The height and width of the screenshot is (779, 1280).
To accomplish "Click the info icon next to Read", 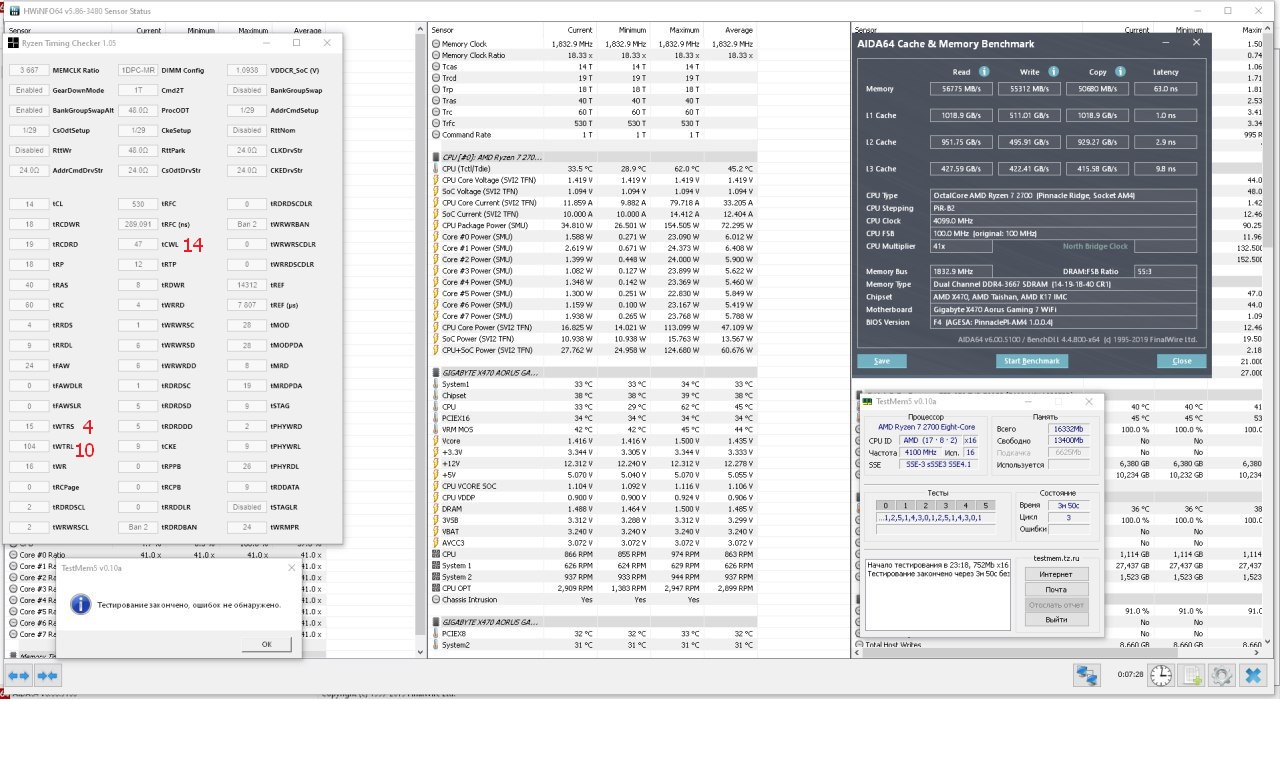I will (x=984, y=72).
